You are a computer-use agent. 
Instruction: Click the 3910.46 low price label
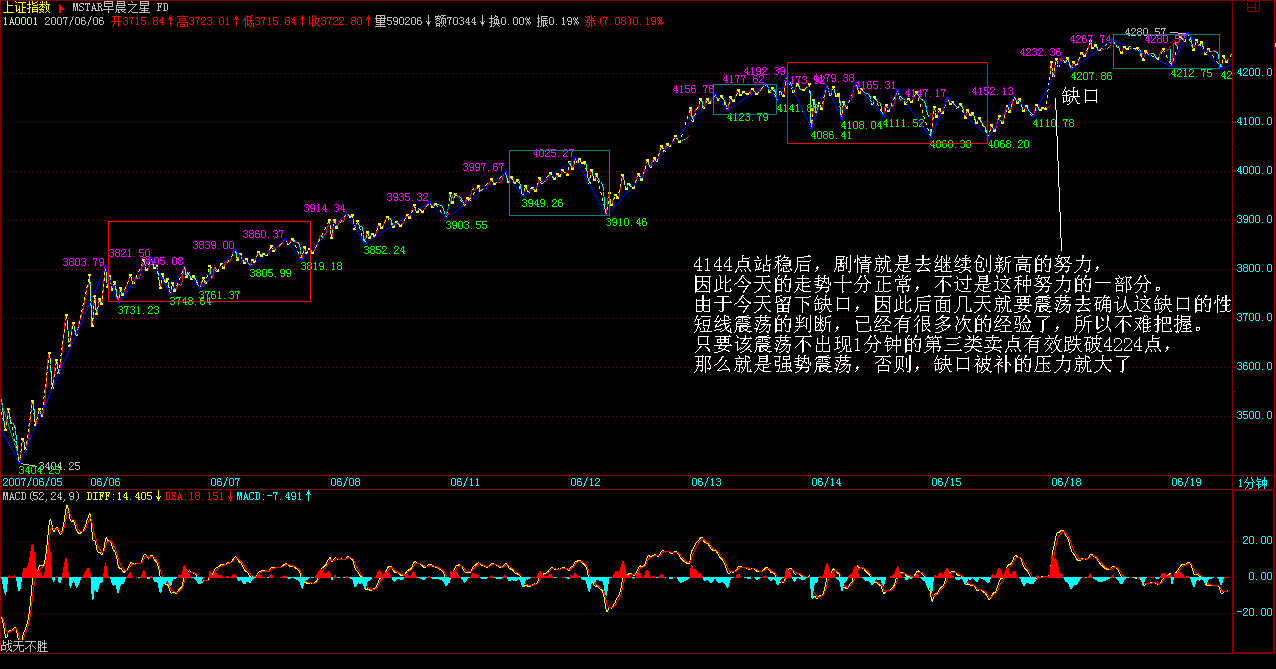[626, 222]
